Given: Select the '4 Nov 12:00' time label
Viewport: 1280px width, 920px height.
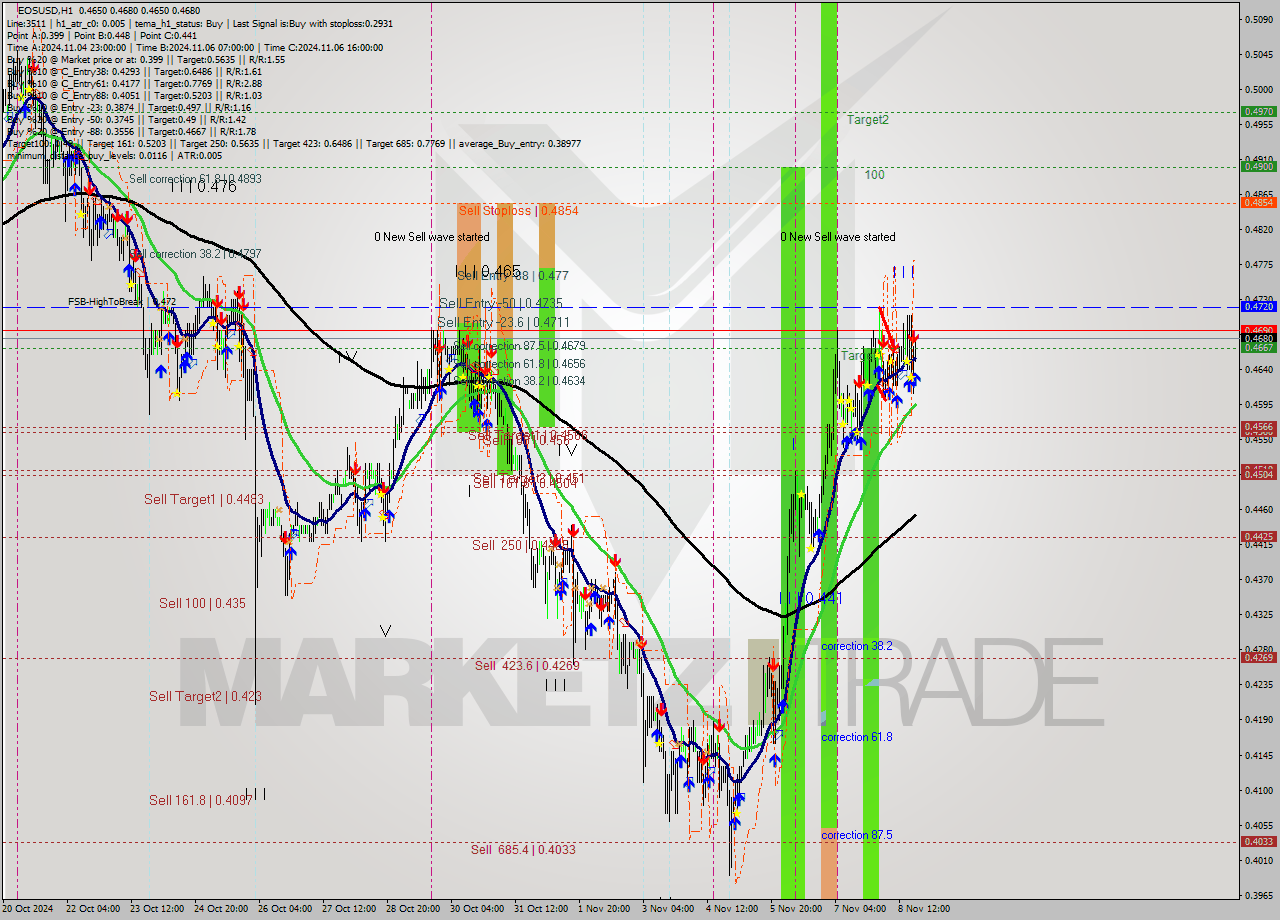Looking at the screenshot, I should pos(730,909).
